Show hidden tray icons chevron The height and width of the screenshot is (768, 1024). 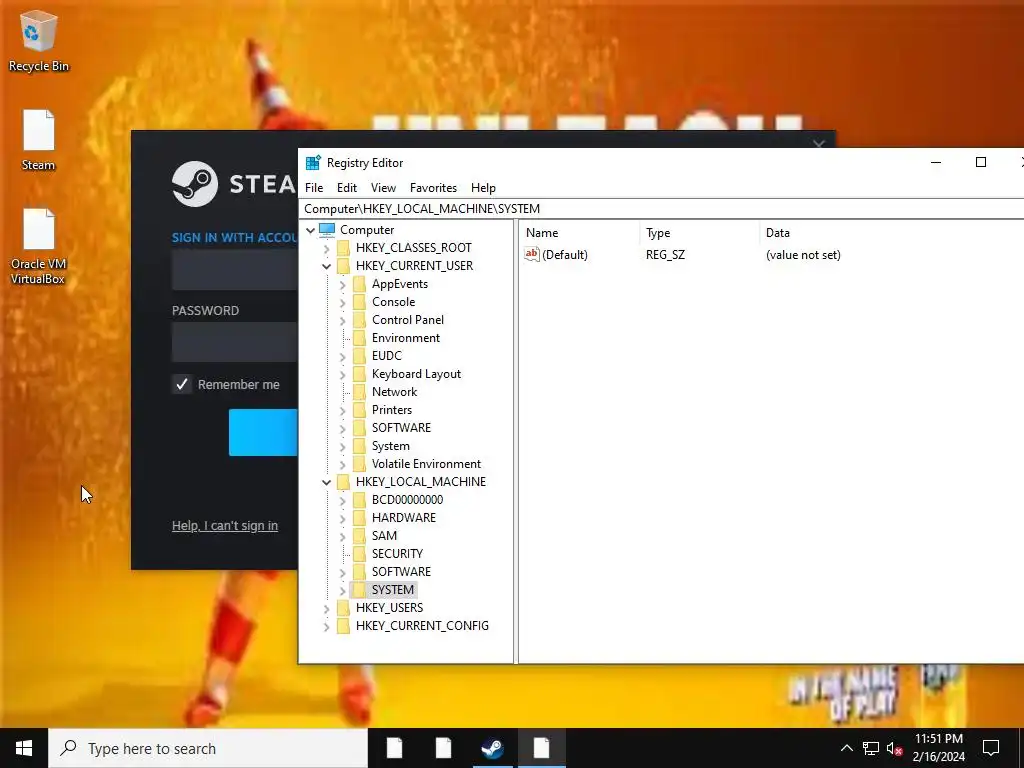846,748
